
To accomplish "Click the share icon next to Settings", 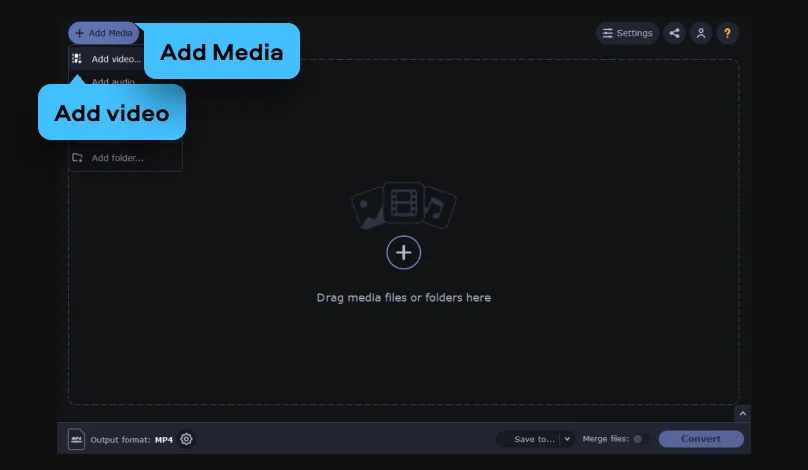I will 674,33.
